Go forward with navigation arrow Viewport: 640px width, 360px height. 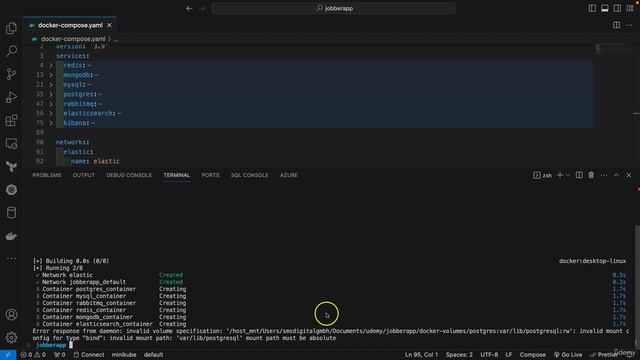(202, 8)
